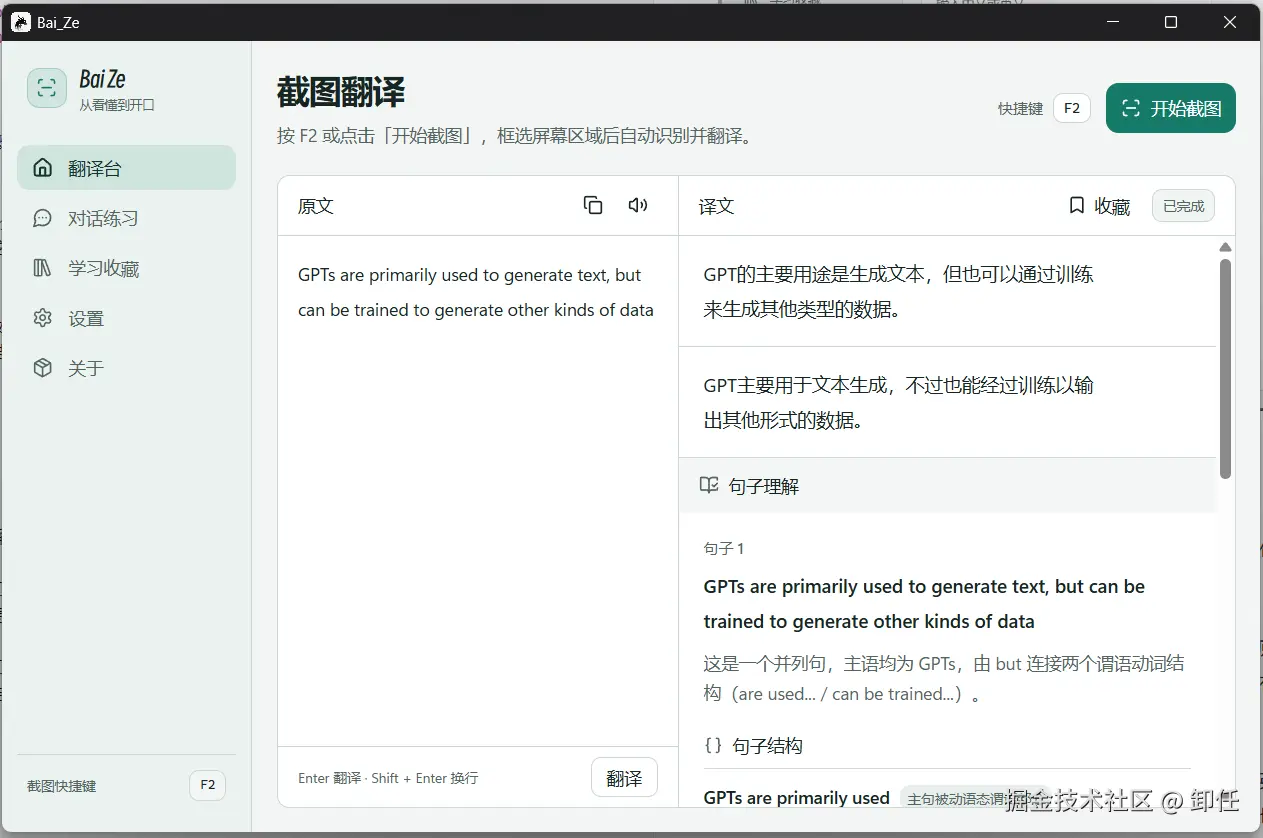Click the F2 badge beside 截图快捷键 in the sidebar
Screen dimensions: 1263x838
click(x=208, y=785)
